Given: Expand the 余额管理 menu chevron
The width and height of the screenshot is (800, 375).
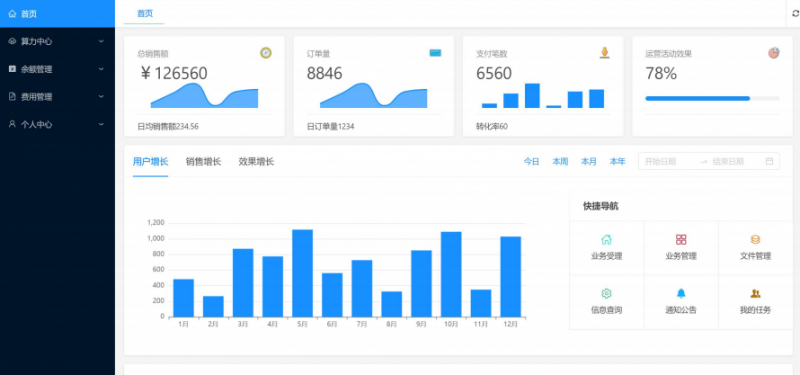Looking at the screenshot, I should coord(101,69).
